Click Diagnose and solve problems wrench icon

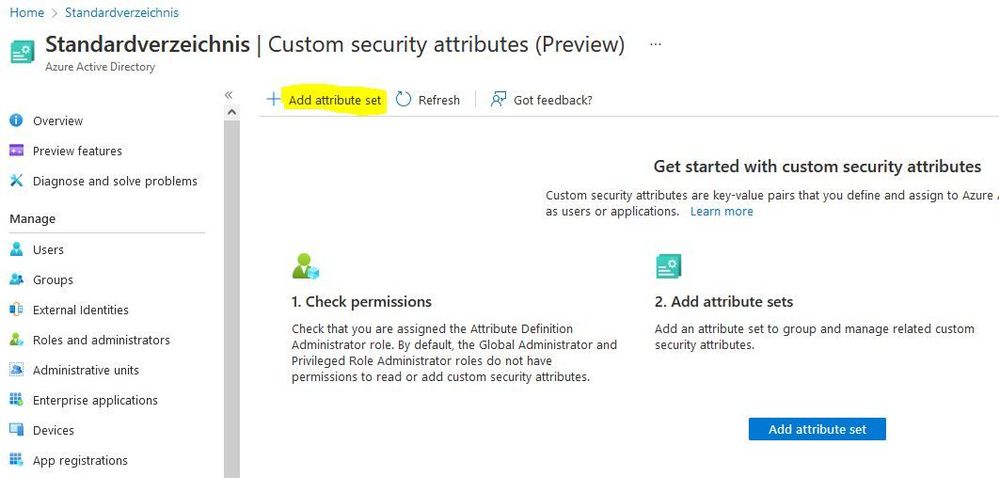pos(16,180)
